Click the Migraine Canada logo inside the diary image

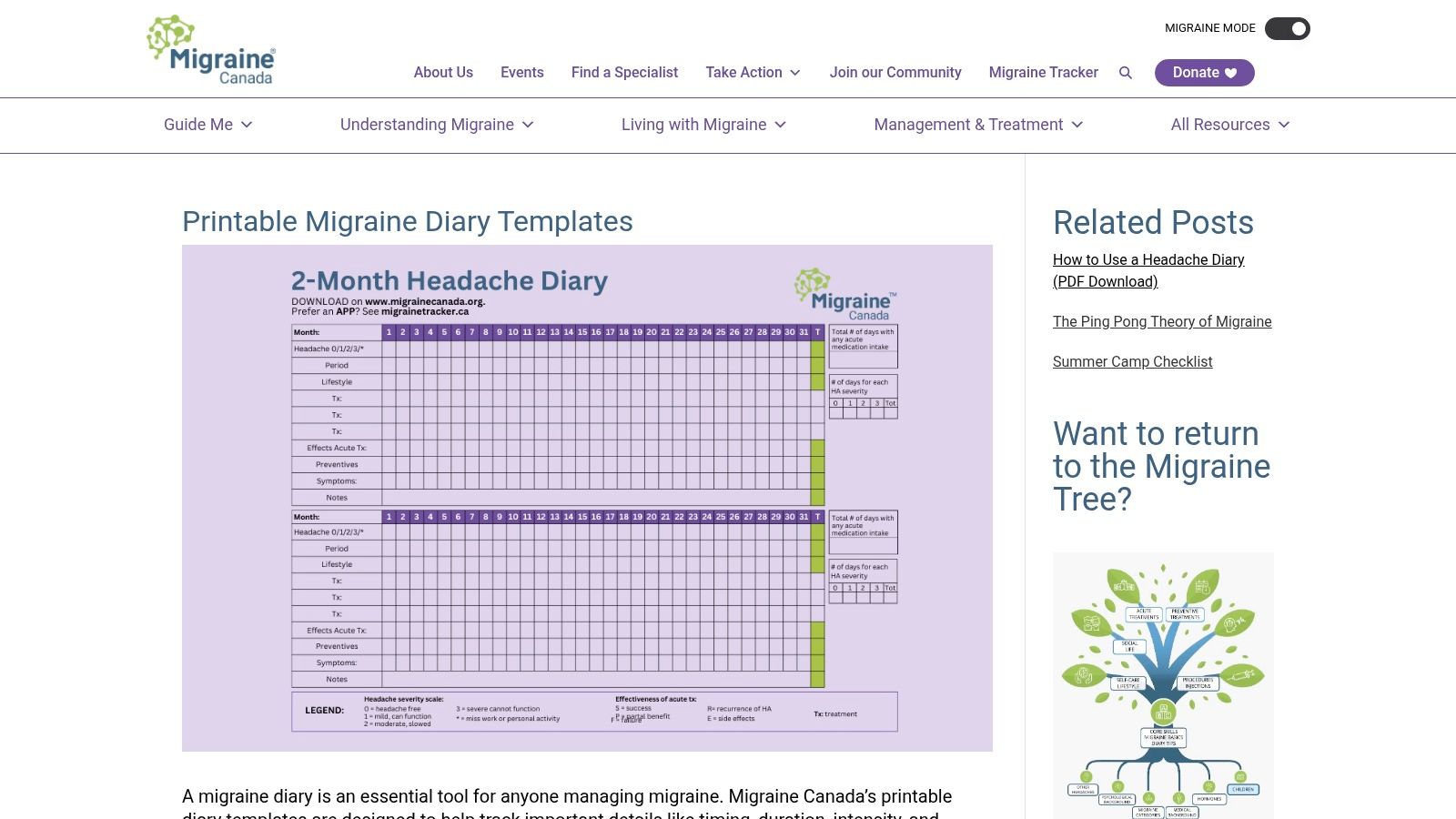845,295
